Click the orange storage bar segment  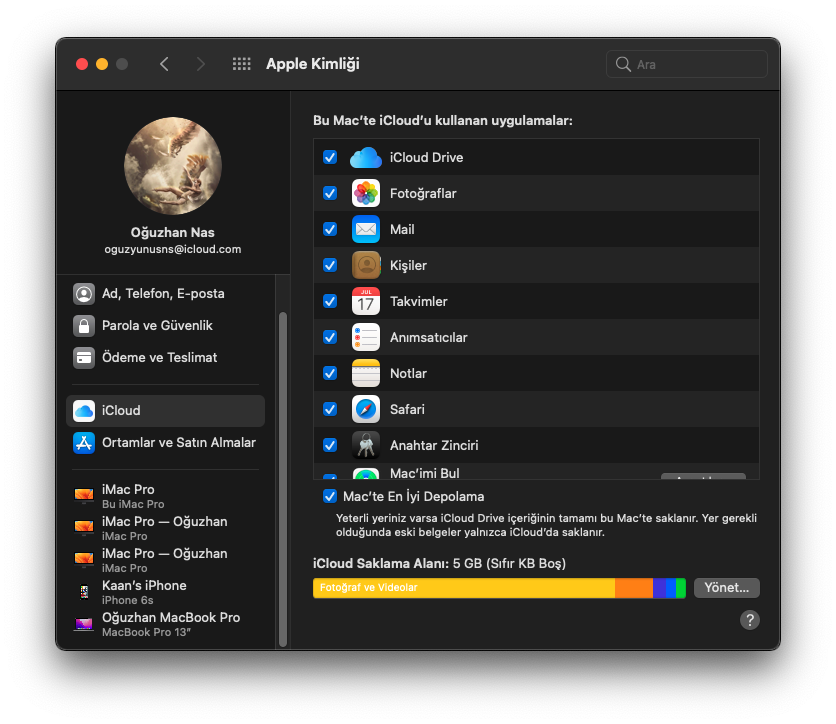(634, 588)
